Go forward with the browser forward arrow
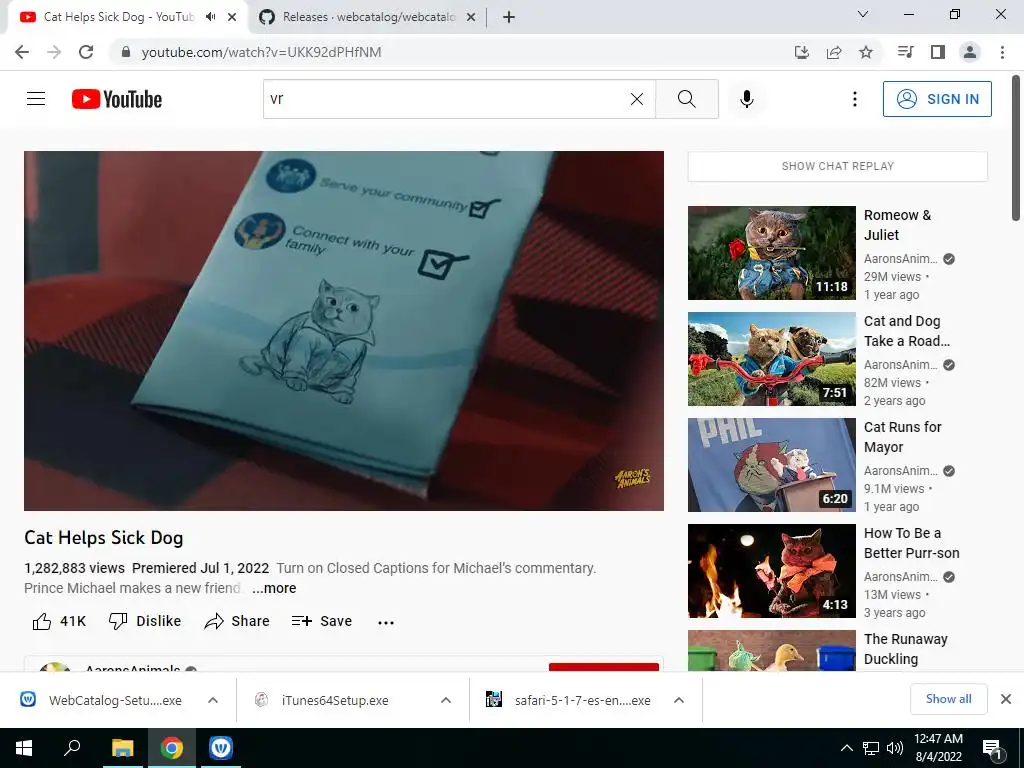This screenshot has width=1024, height=768. (54, 52)
